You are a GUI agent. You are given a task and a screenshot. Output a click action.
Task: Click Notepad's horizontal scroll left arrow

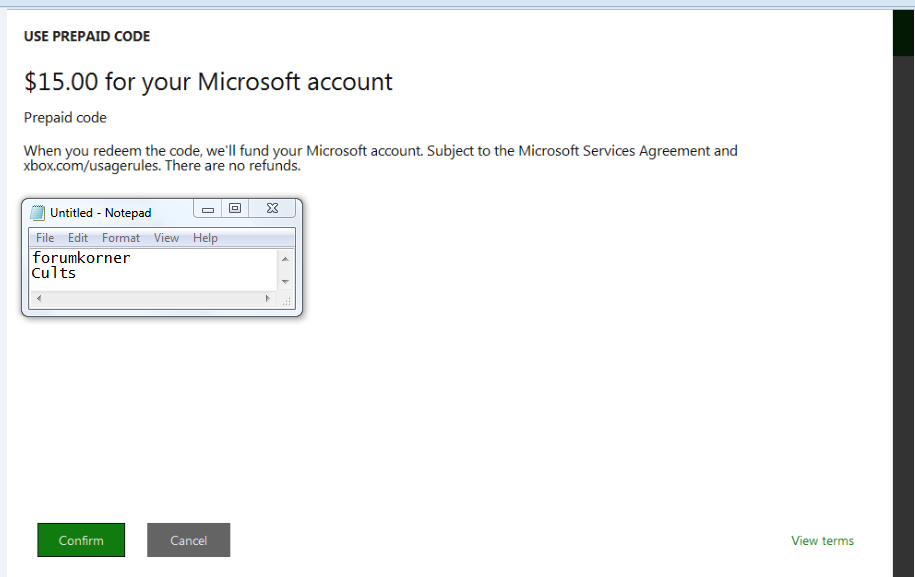pyautogui.click(x=39, y=298)
